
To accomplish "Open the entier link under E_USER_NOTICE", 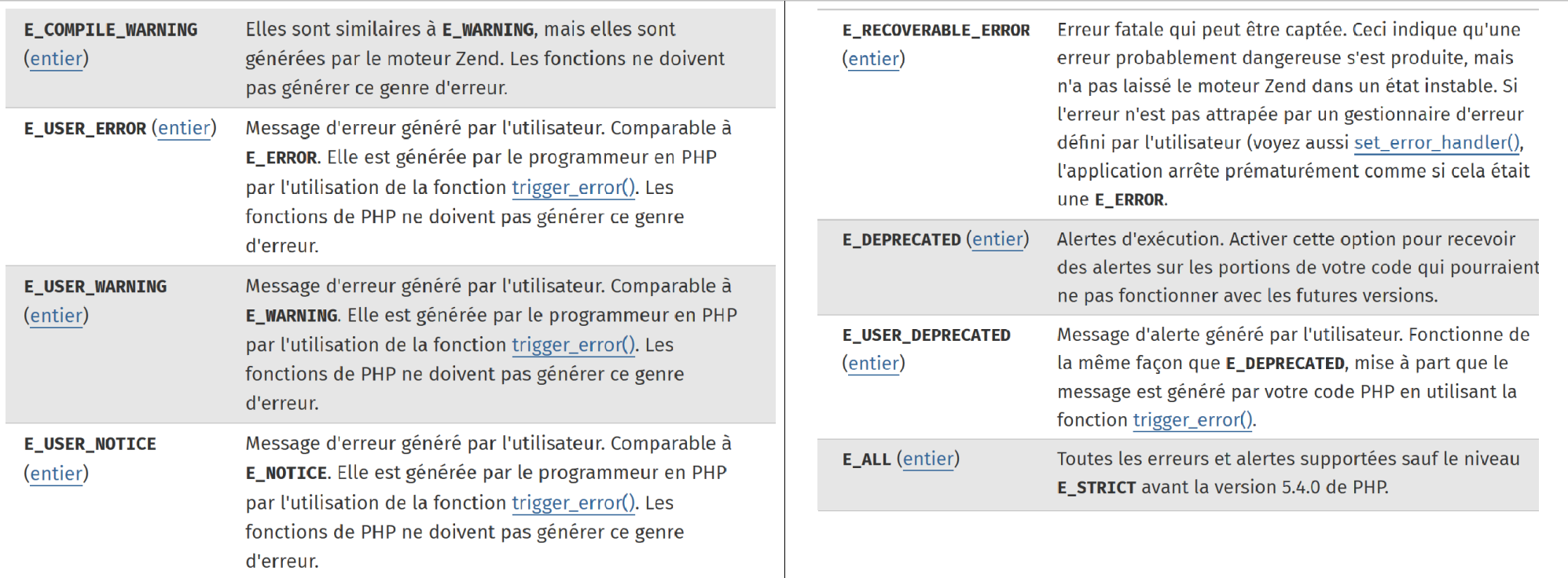I will [56, 474].
